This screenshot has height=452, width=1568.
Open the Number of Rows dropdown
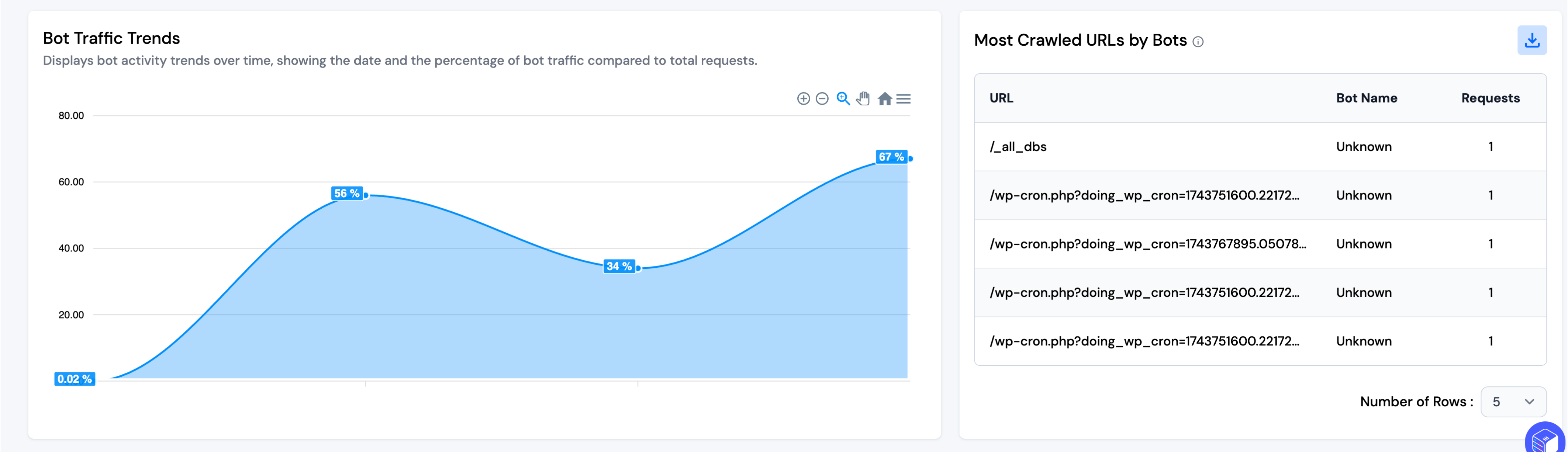coord(1513,401)
